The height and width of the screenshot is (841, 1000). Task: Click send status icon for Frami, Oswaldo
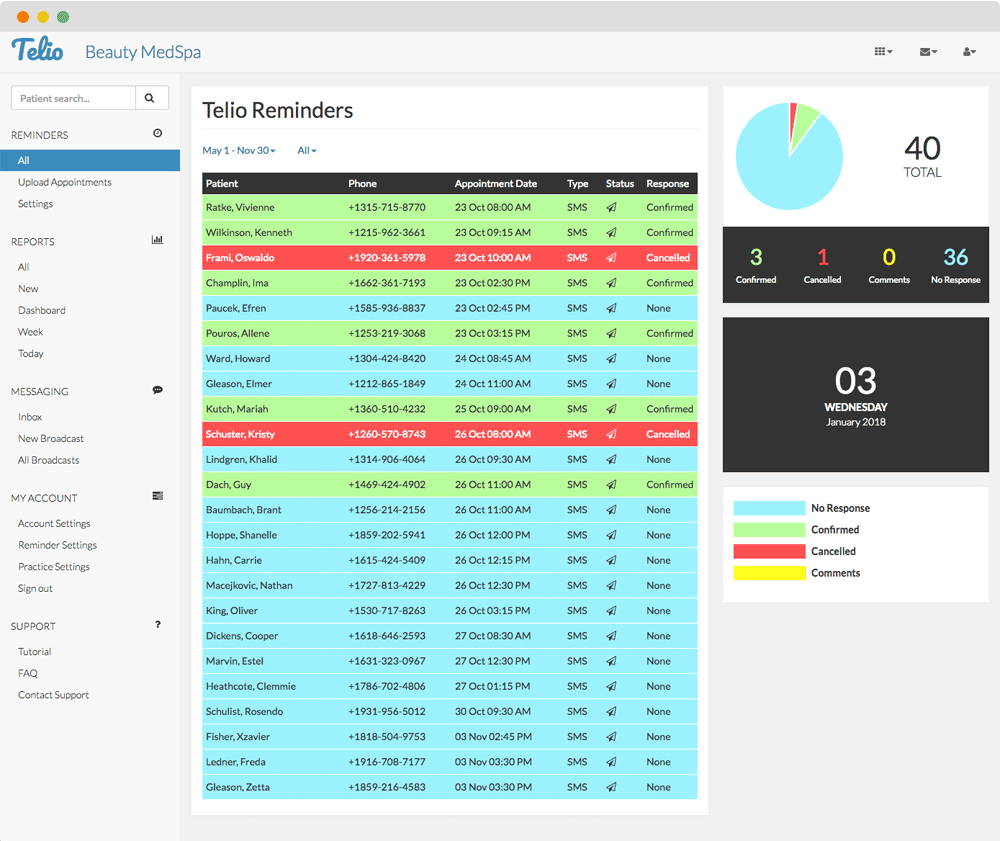(611, 258)
